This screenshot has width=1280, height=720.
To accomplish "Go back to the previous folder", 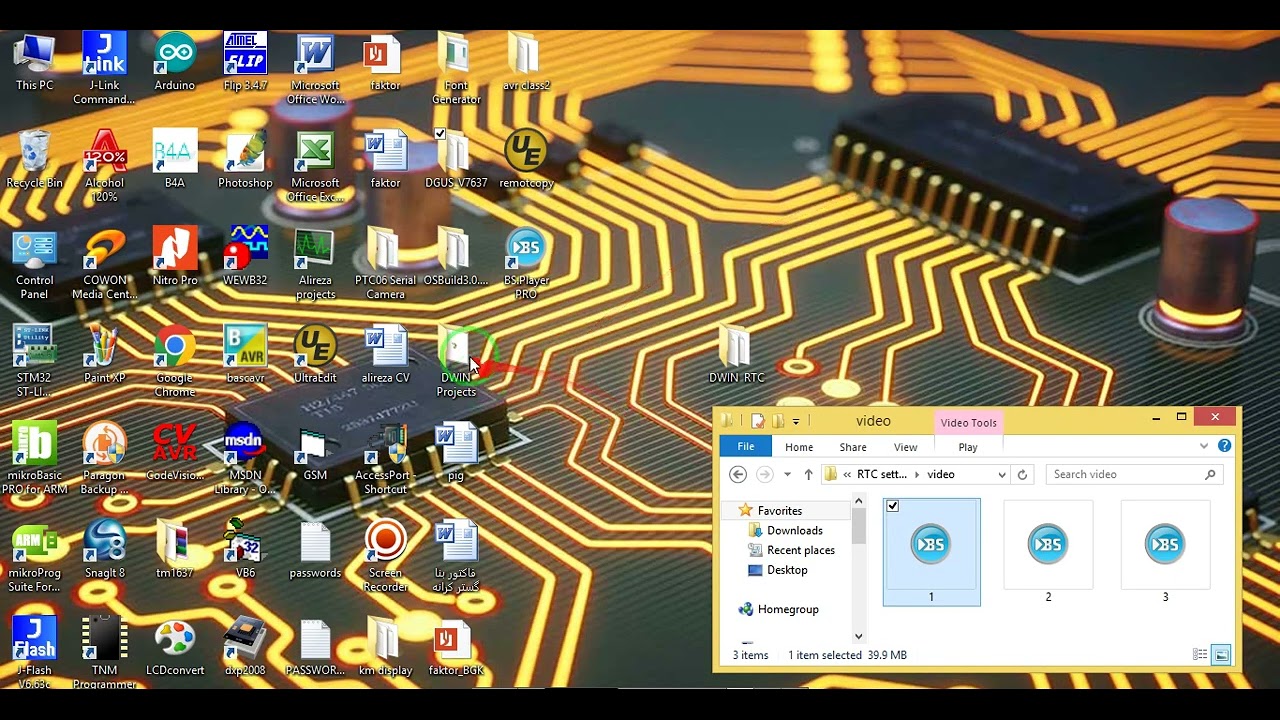I will pyautogui.click(x=738, y=475).
